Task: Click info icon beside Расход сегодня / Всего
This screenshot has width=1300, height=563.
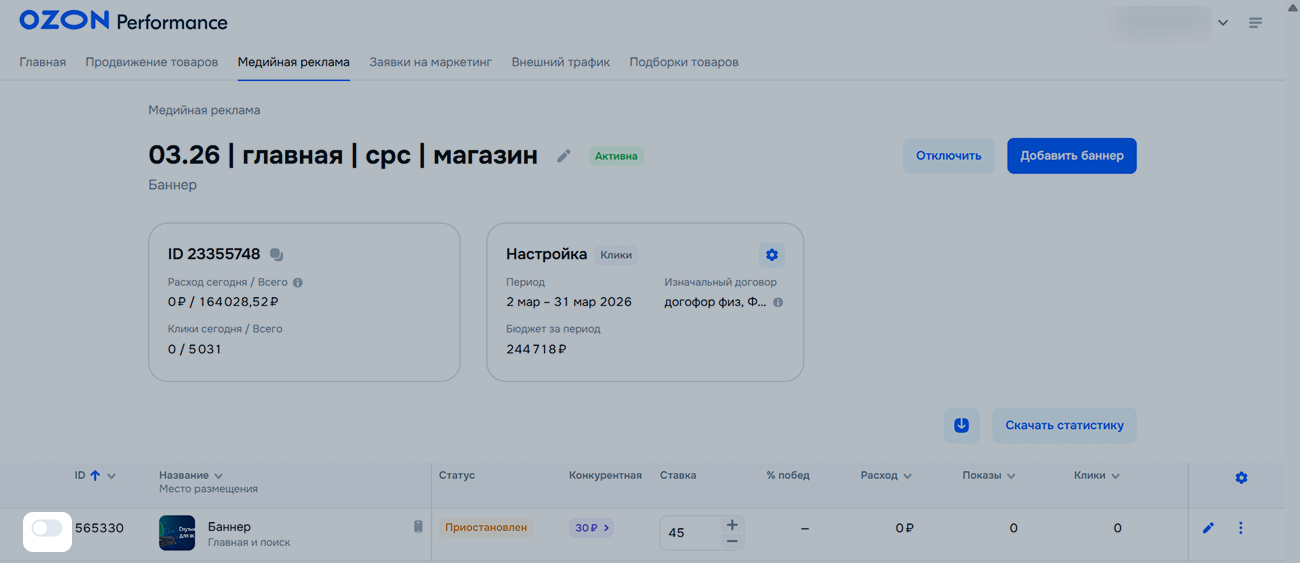Action: 298,283
